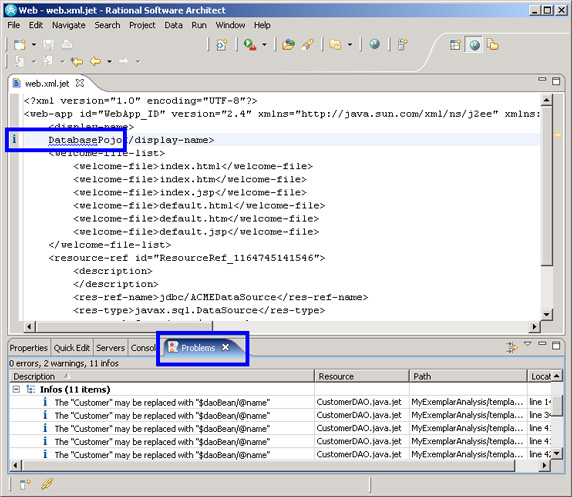Open the Navigate menu
This screenshot has width=572, height=497.
pyautogui.click(x=69, y=25)
